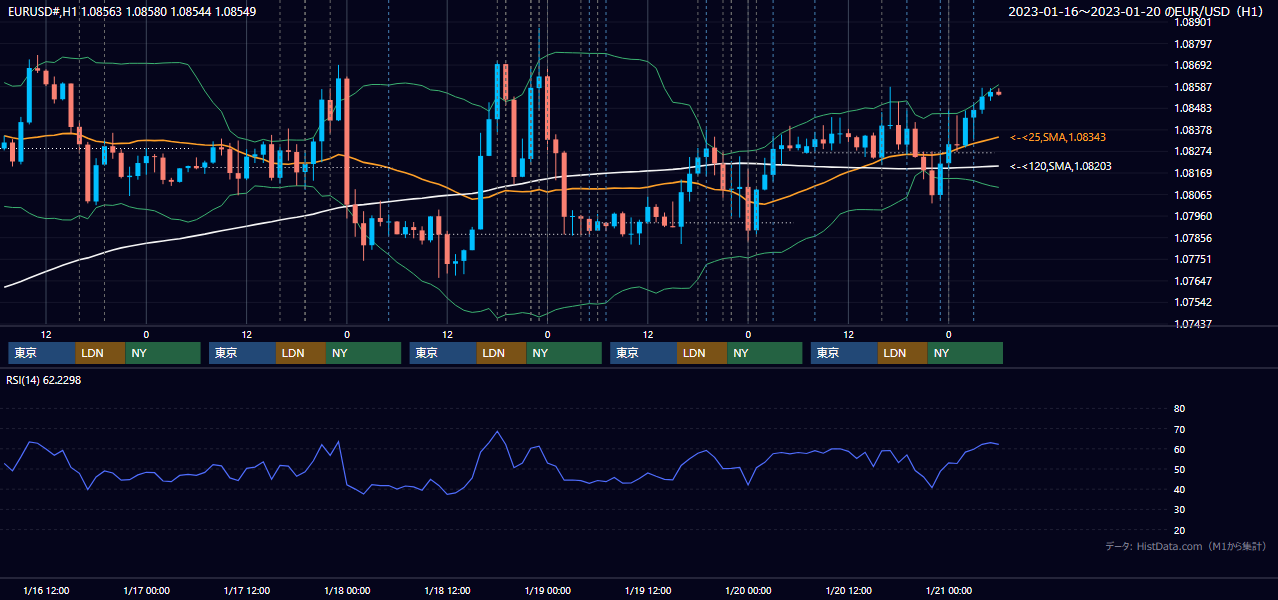Click price axis value 1.08692
This screenshot has width=1278, height=600.
[x=1192, y=65]
